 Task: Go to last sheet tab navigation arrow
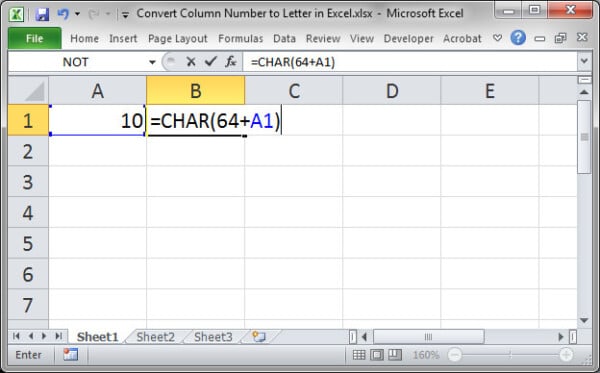(58, 336)
